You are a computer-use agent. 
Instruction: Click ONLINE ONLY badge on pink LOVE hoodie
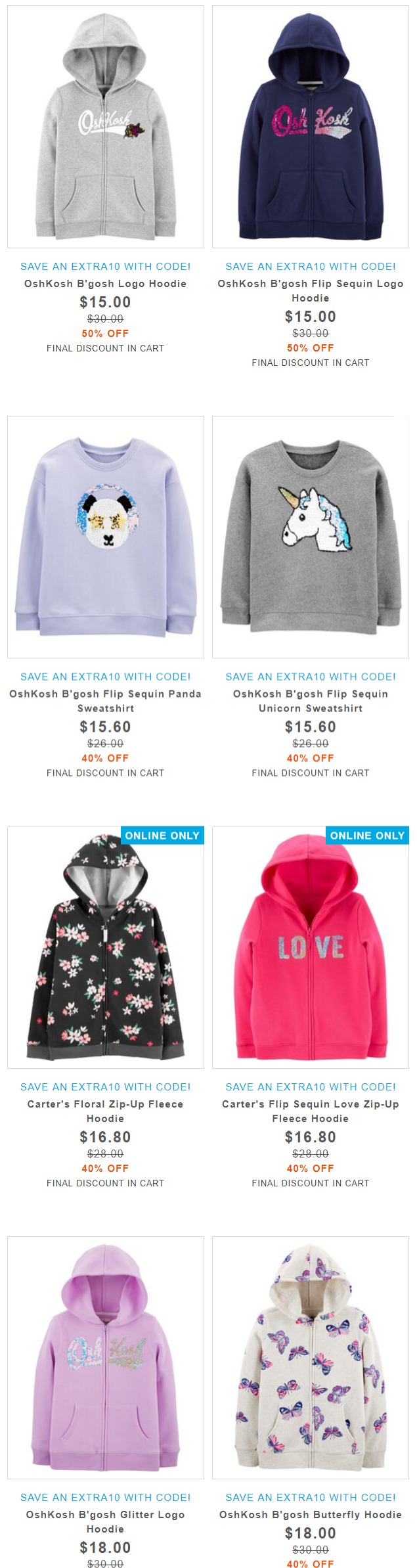point(367,836)
